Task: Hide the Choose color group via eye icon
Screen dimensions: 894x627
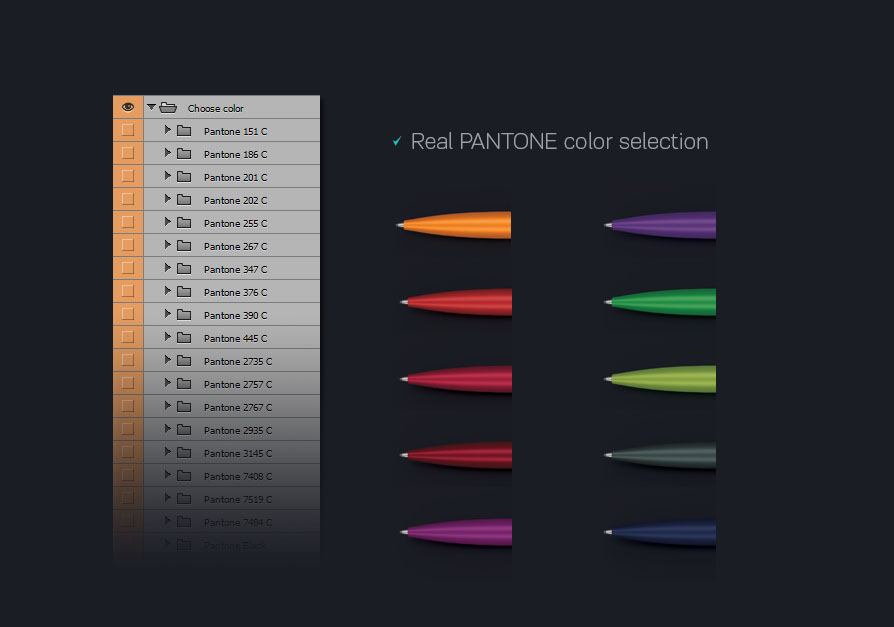Action: click(x=128, y=107)
